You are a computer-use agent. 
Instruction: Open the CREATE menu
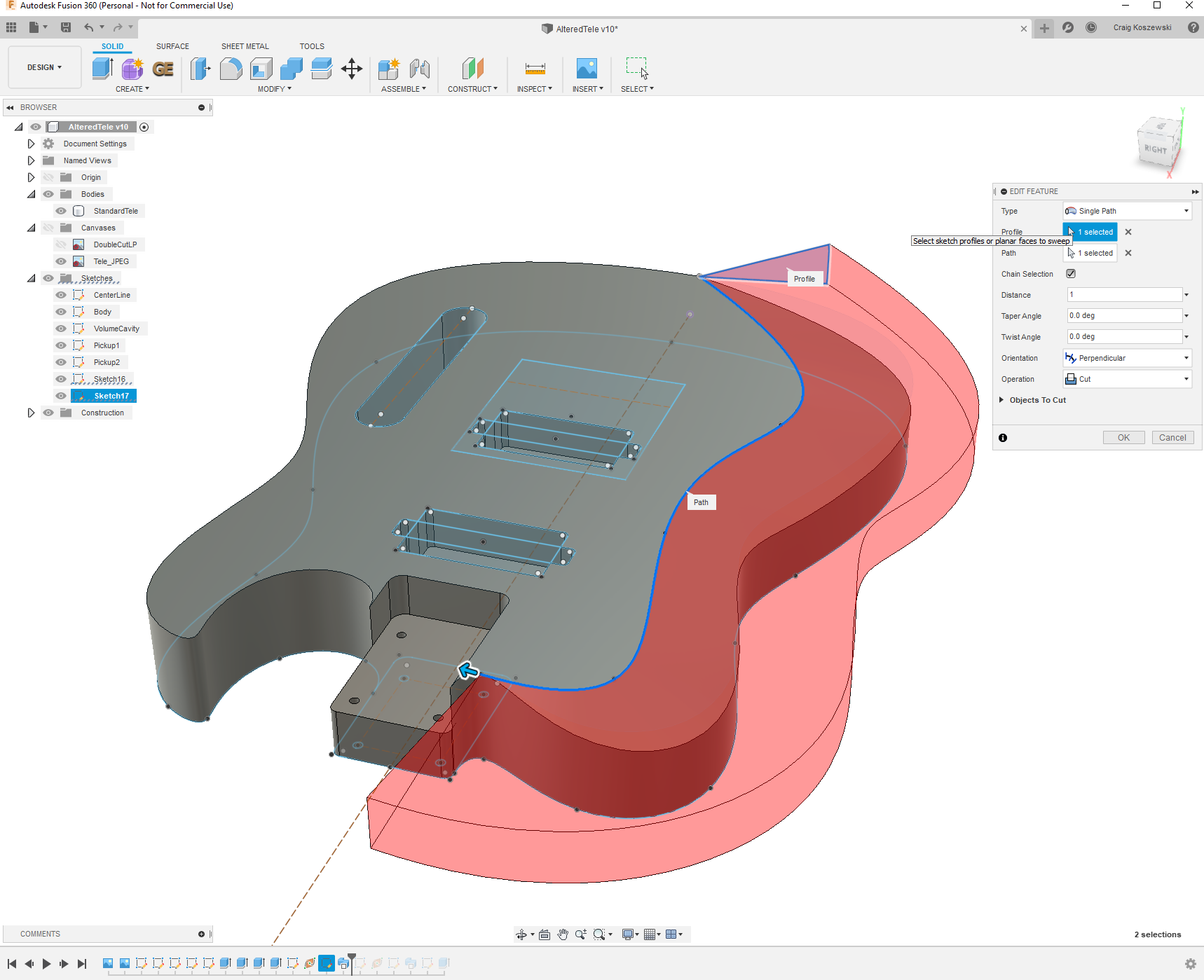point(132,89)
